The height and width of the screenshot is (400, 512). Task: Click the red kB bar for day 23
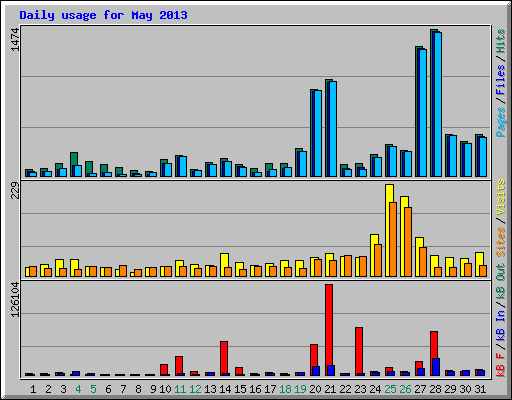pyautogui.click(x=359, y=351)
